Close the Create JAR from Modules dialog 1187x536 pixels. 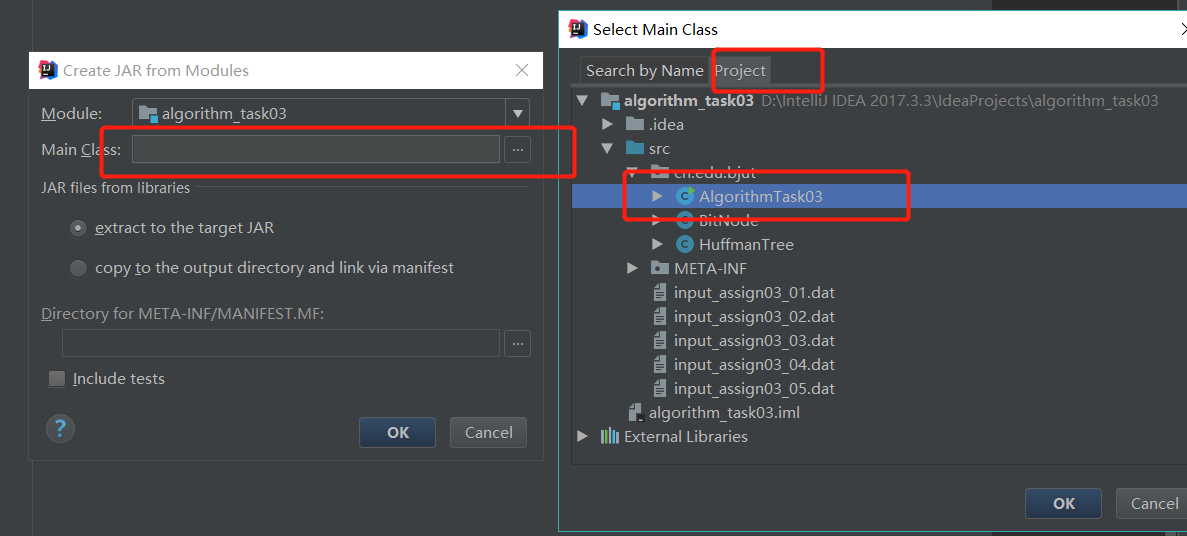pos(522,70)
